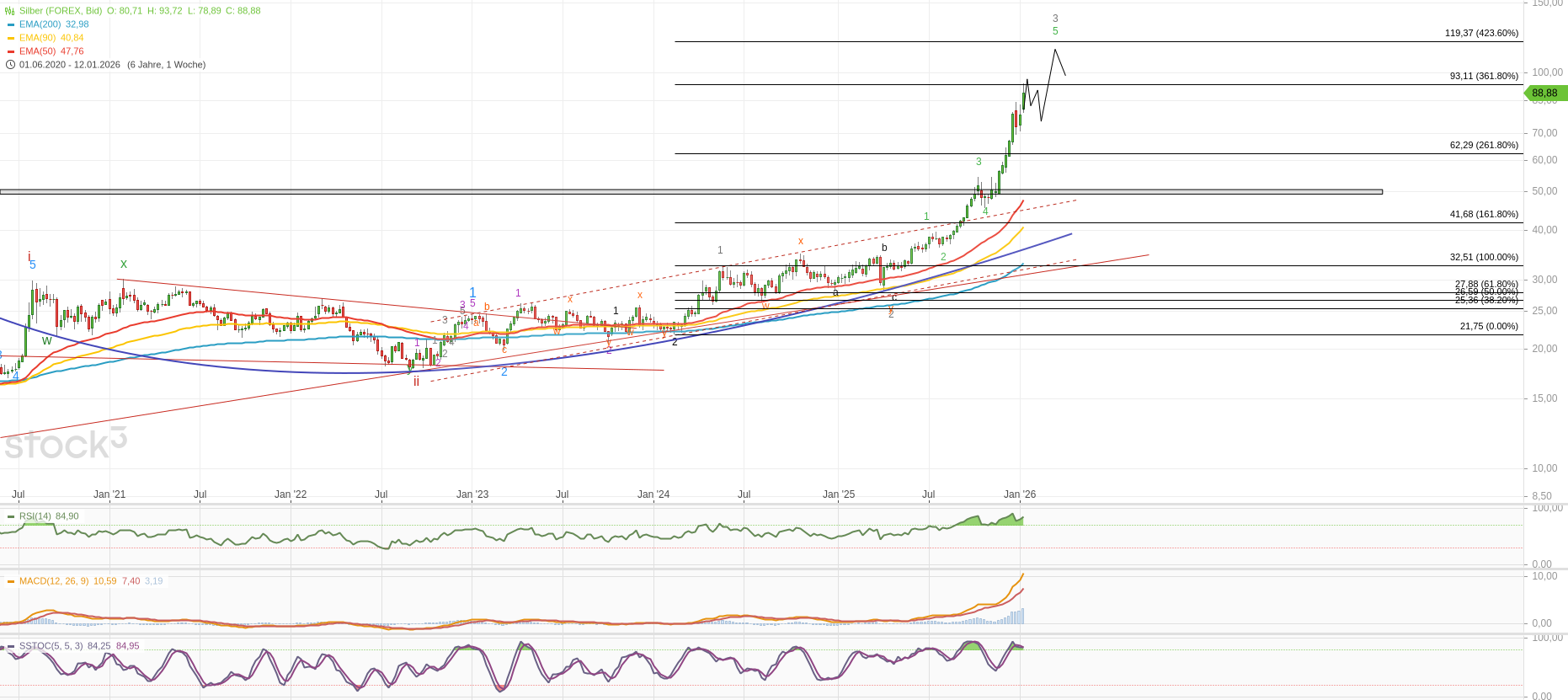Click the date range 01.06.2020 - 12.01.2026 text
Screen dimensions: 1568x700
(70, 65)
